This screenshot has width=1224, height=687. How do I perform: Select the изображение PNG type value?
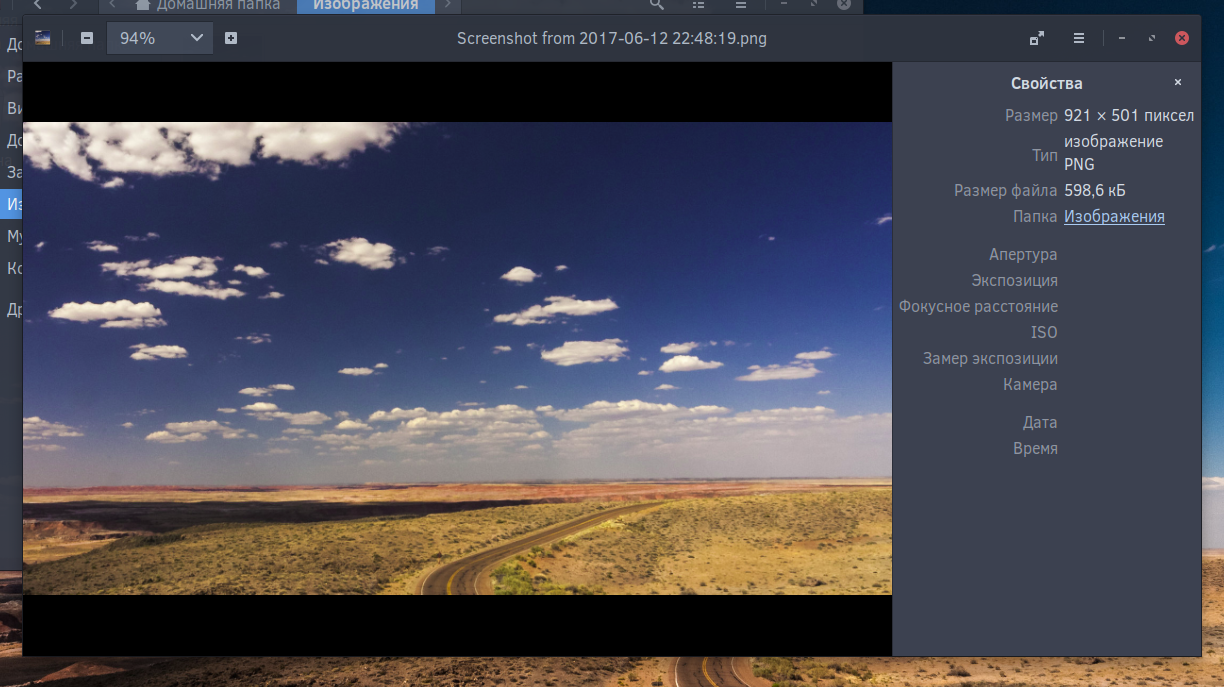(1113, 153)
